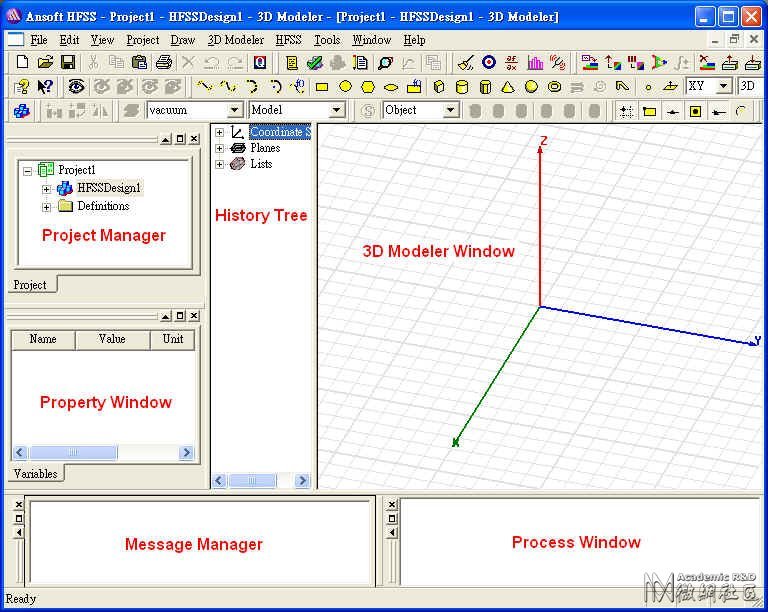Click the broom cleanup icon in the toolbar
Screen dimensions: 768x612
[x=465, y=62]
